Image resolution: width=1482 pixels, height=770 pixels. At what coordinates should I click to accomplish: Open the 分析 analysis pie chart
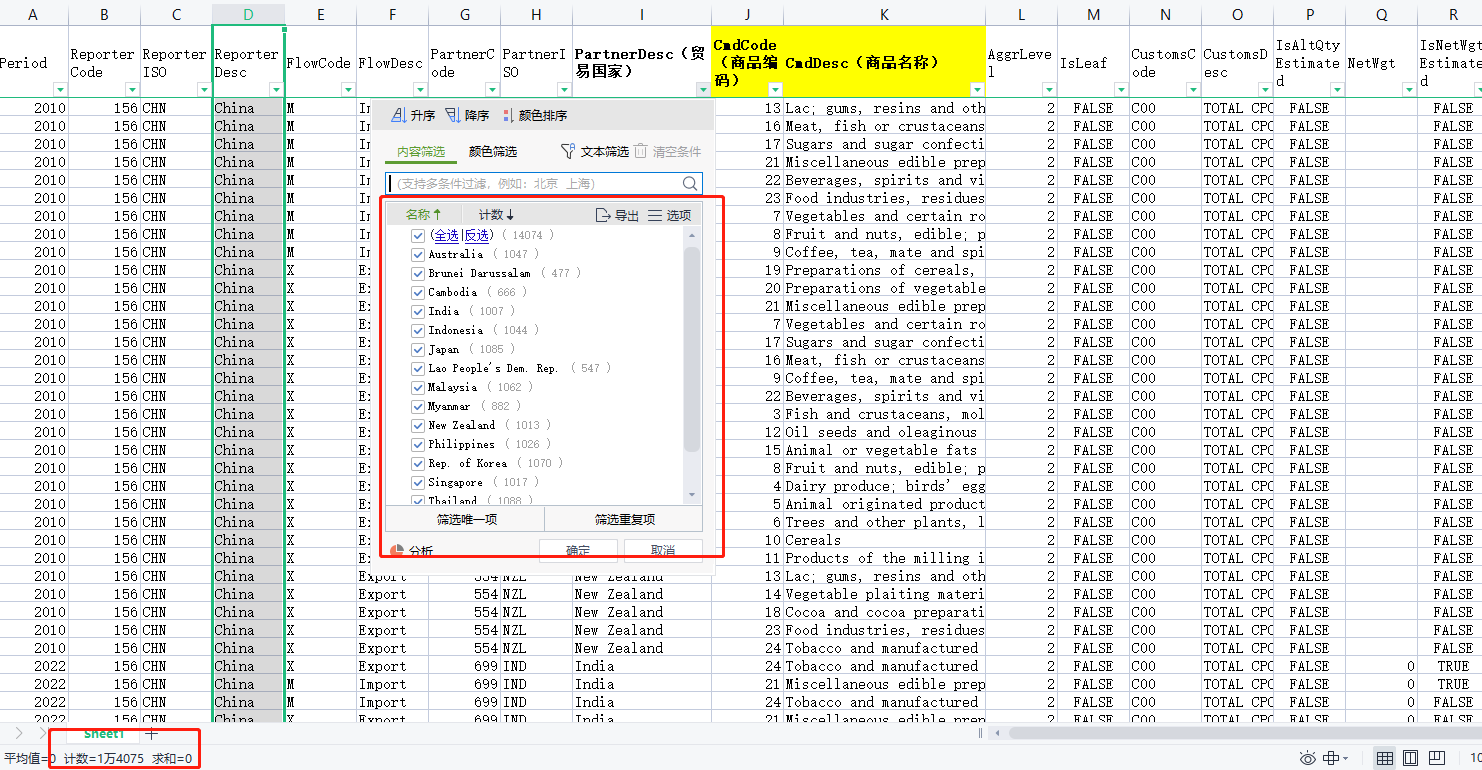coord(411,550)
